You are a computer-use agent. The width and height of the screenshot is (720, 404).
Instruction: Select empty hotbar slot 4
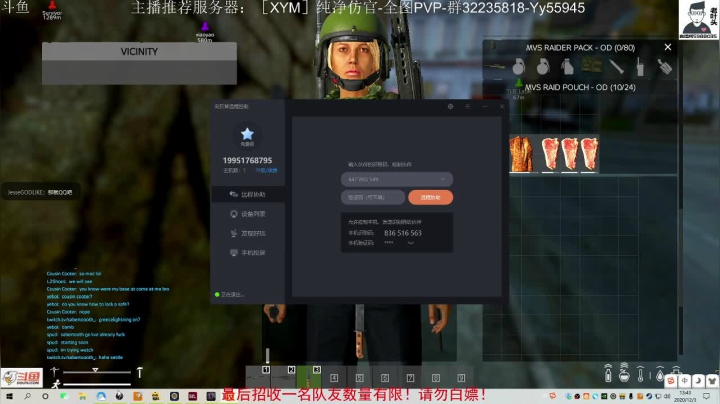(334, 378)
